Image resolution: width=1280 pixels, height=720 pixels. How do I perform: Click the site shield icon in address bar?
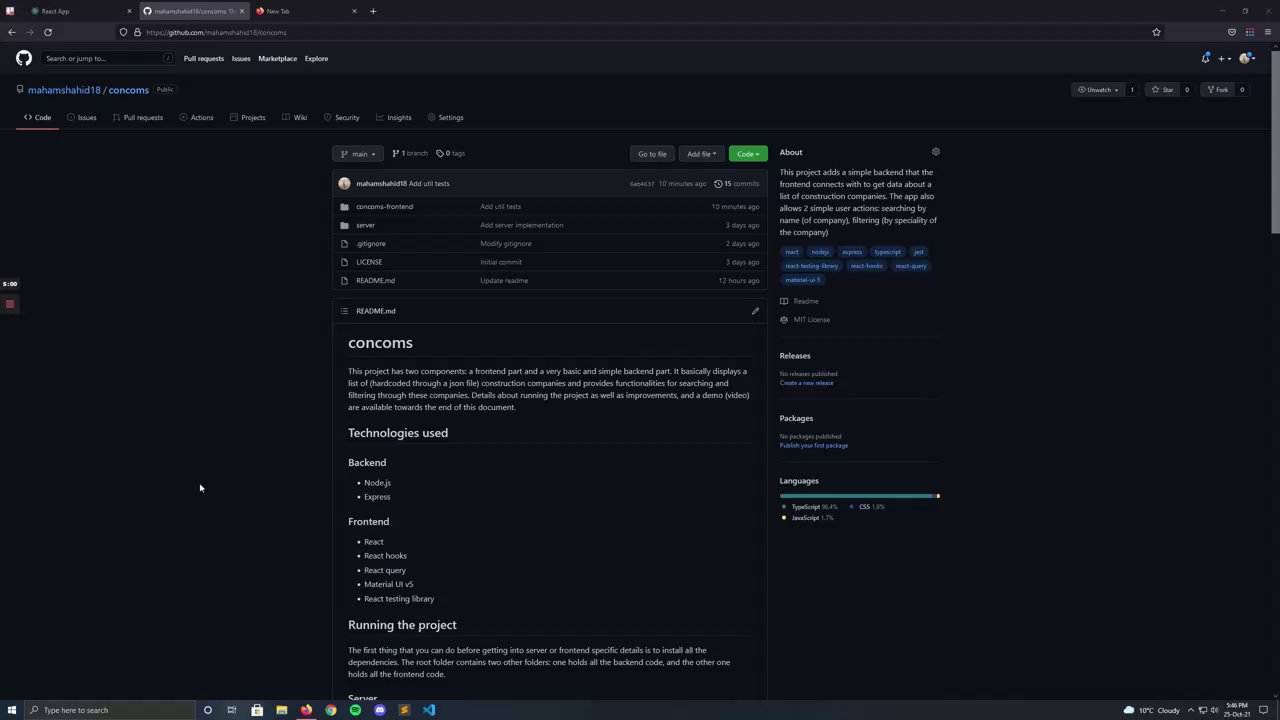124,32
